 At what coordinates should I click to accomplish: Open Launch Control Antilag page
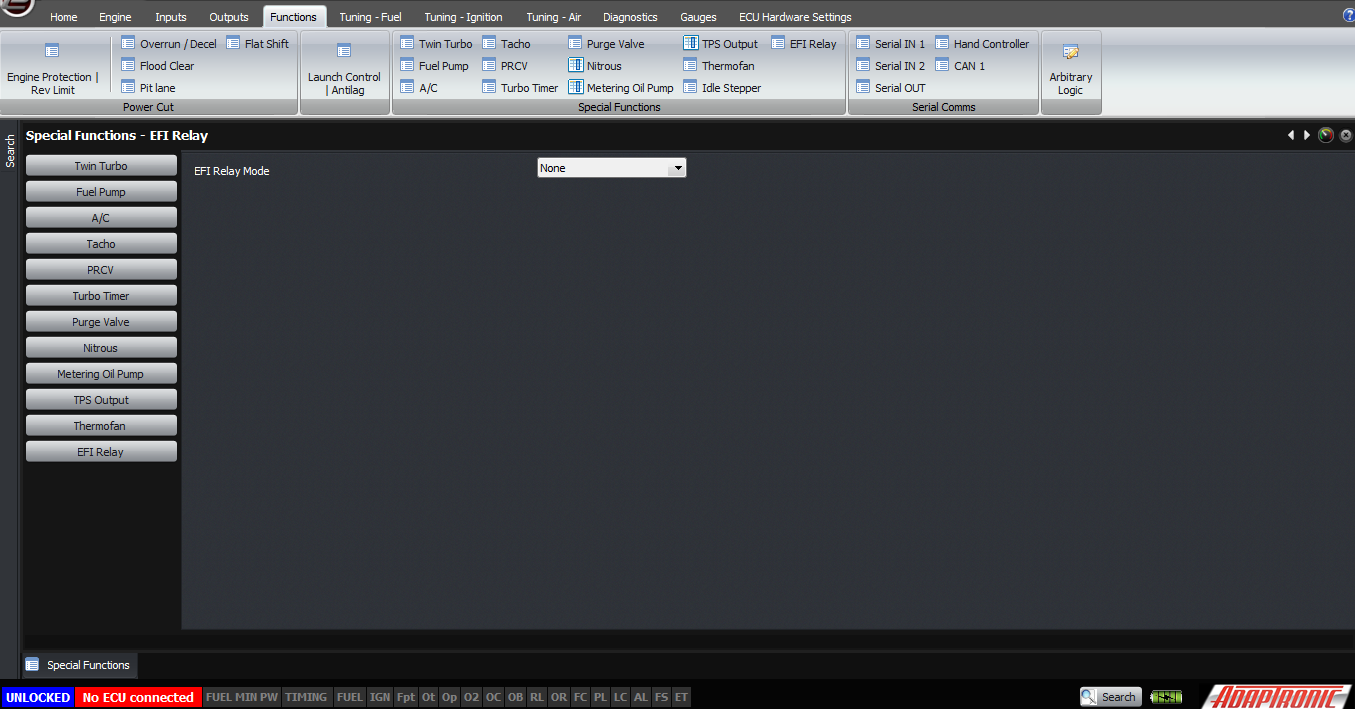tap(344, 68)
